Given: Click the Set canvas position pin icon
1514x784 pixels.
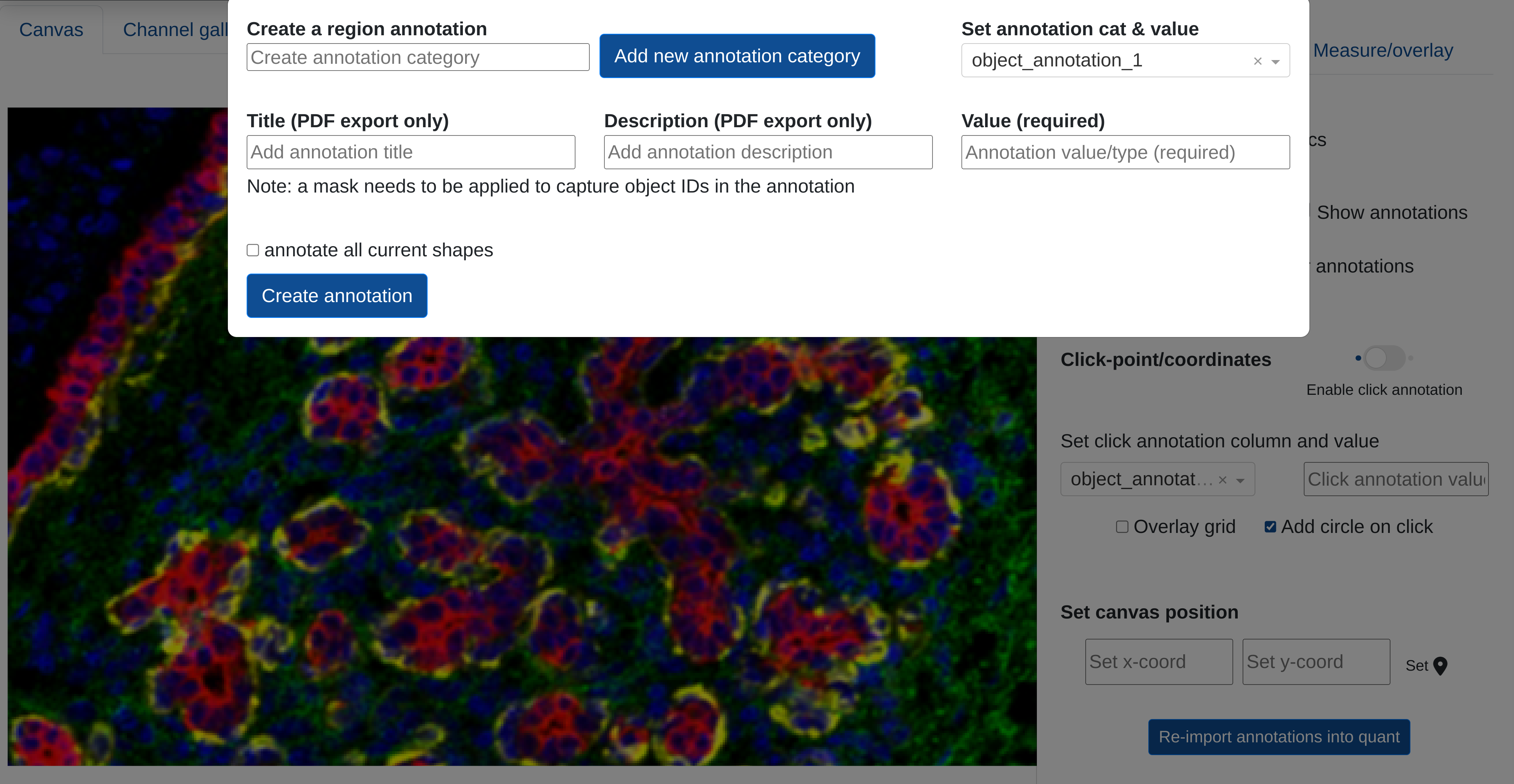Looking at the screenshot, I should tap(1440, 665).
